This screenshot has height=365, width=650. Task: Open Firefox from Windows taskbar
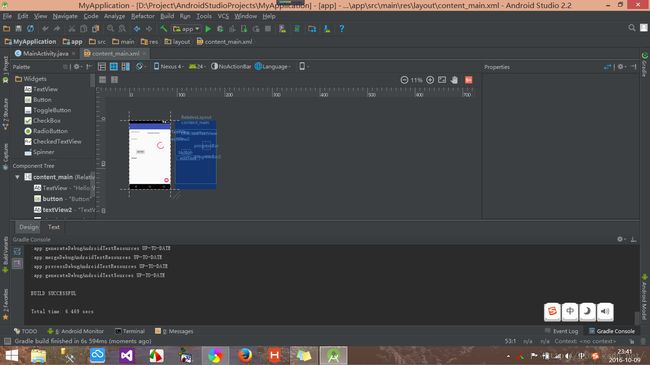tap(245, 355)
